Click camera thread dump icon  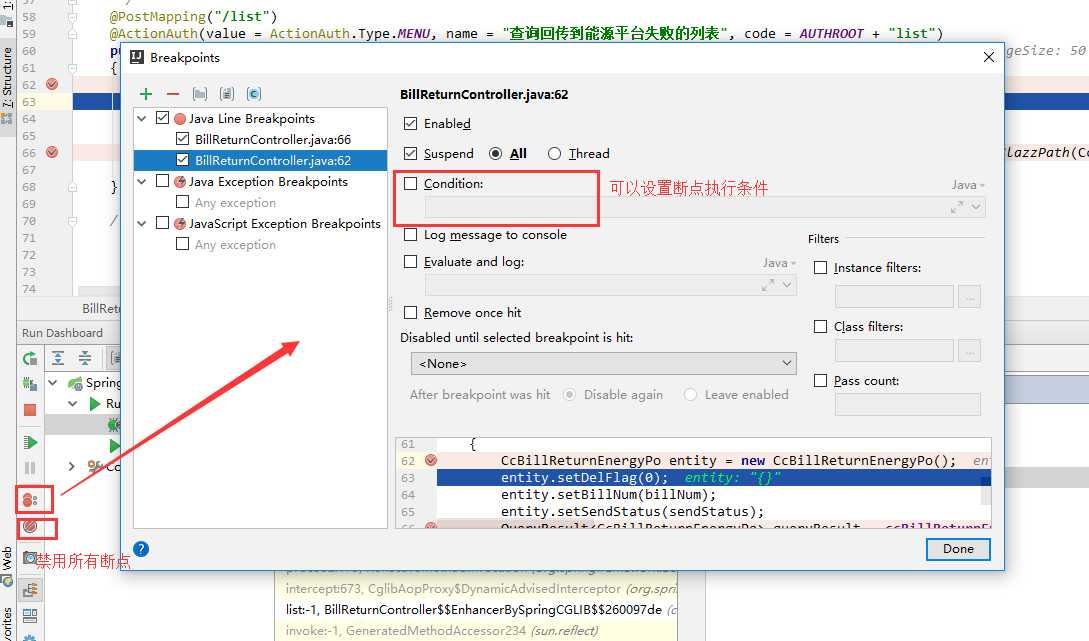click(x=30, y=558)
